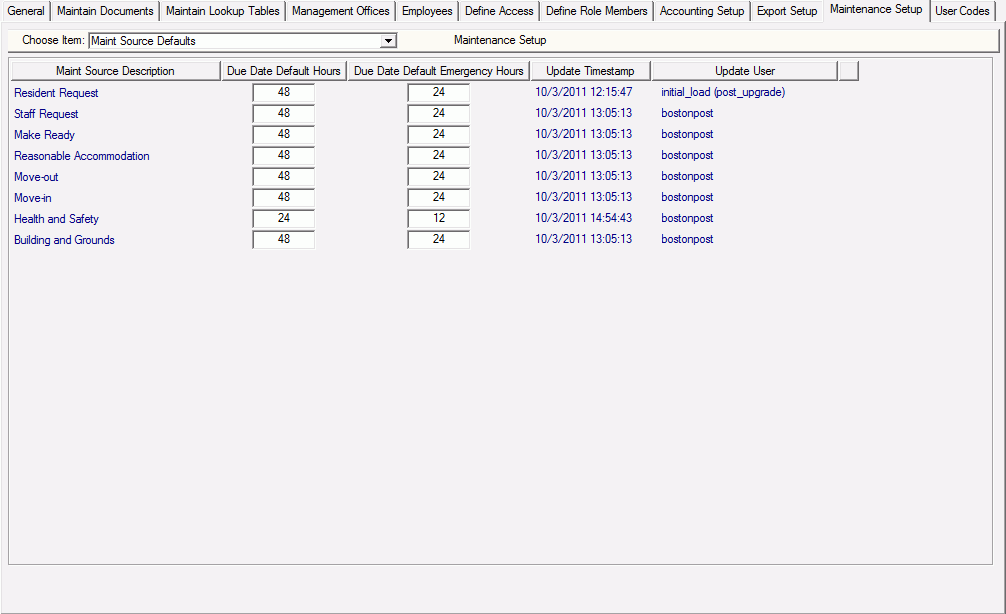Select the Reasonable Accommodation row label
Image resolution: width=1006 pixels, height=614 pixels.
(x=81, y=156)
